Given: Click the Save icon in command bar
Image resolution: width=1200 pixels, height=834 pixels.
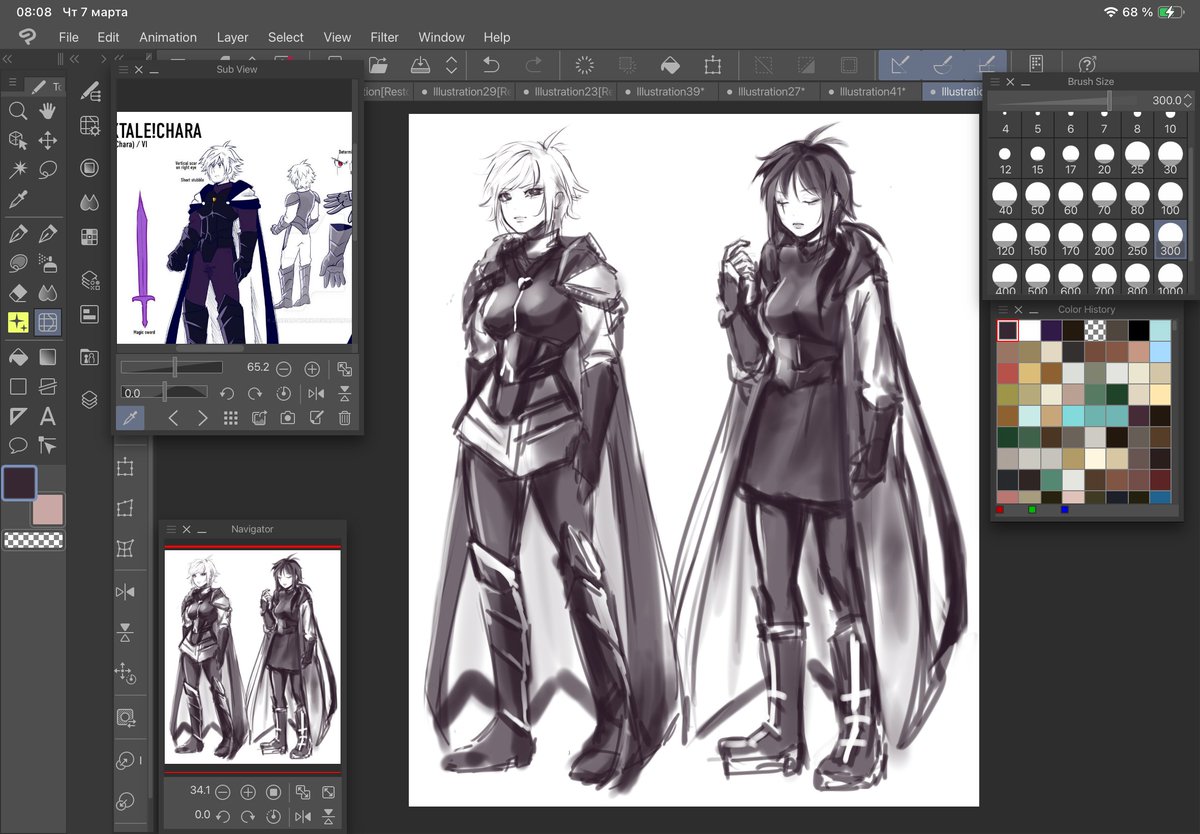Looking at the screenshot, I should [x=421, y=65].
